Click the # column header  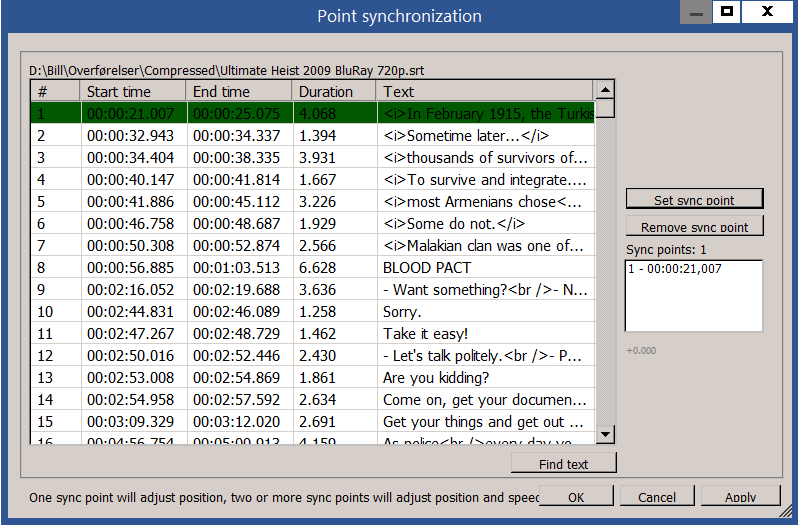click(55, 92)
